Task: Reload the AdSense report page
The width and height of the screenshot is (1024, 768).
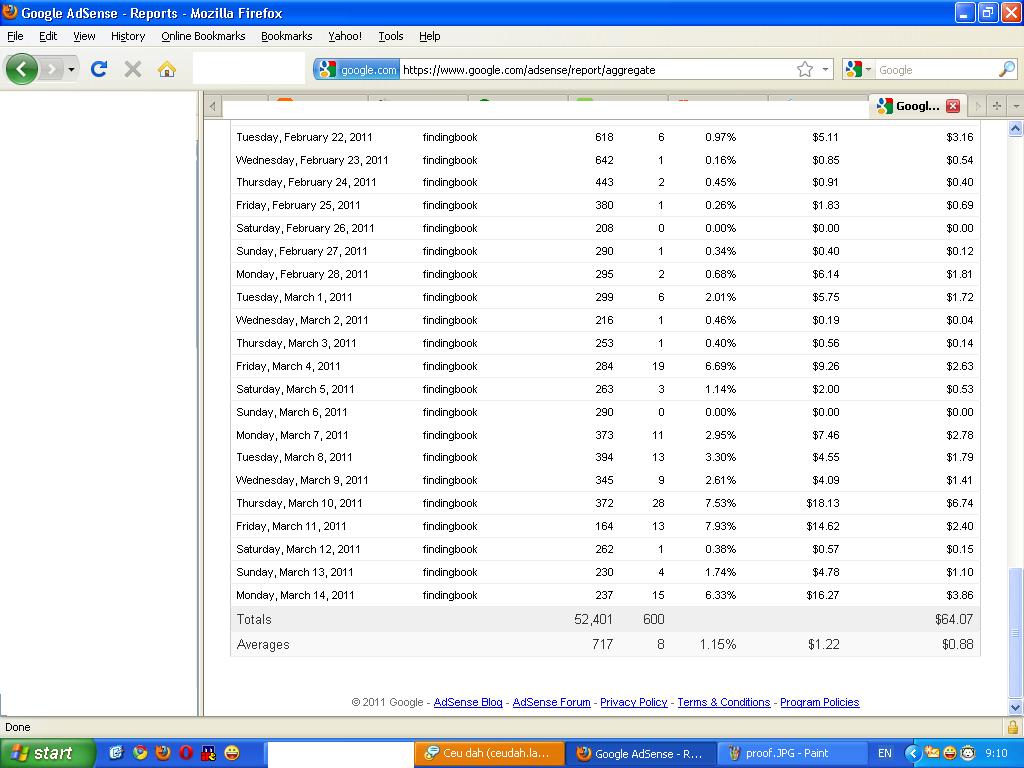Action: coord(99,69)
